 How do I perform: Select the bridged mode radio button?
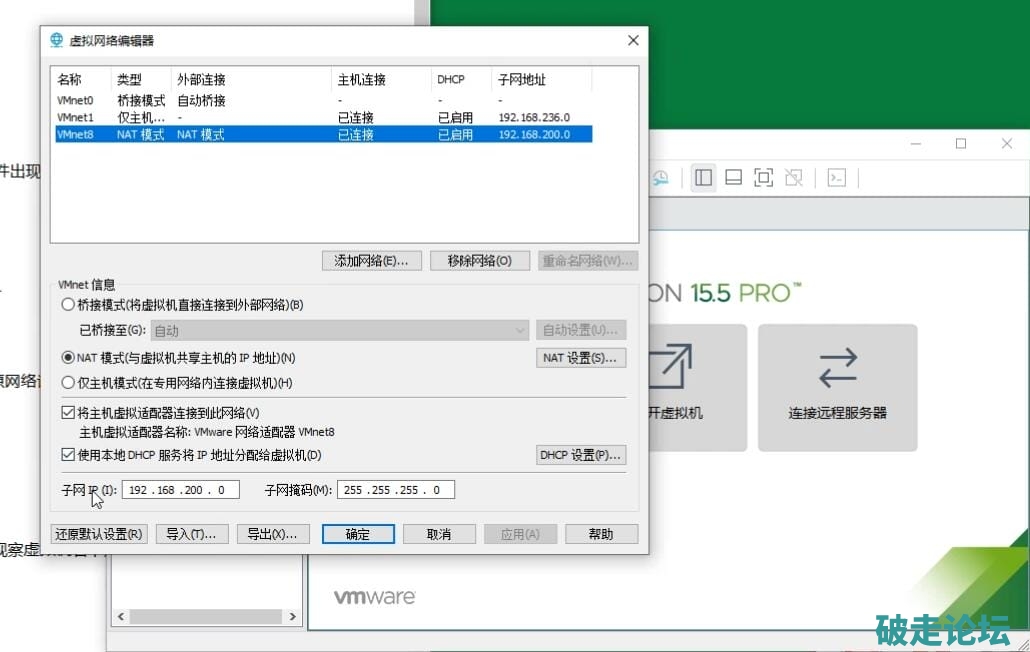[68, 305]
